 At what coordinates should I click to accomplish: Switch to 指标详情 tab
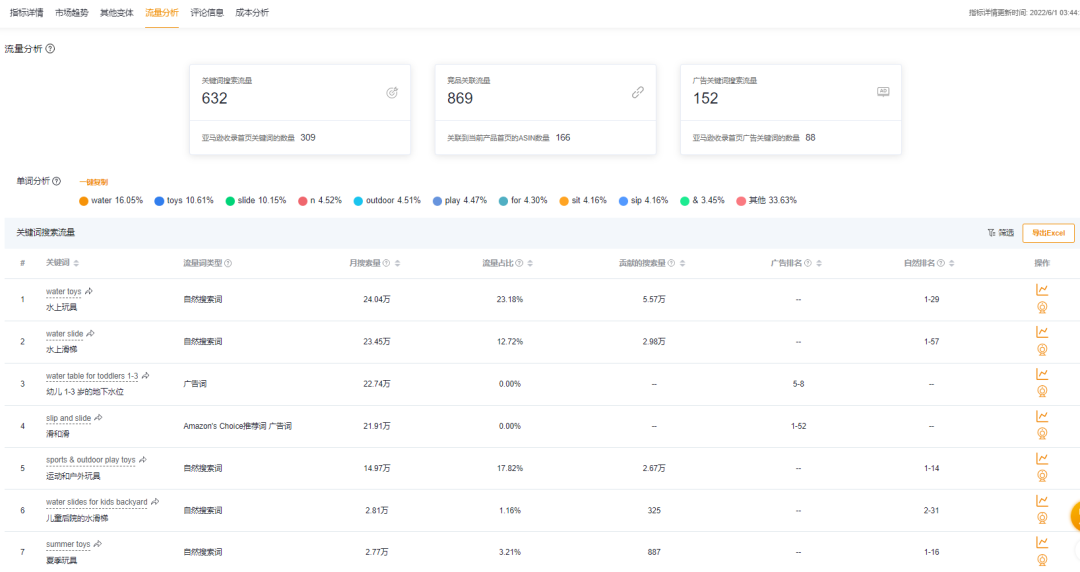26,12
